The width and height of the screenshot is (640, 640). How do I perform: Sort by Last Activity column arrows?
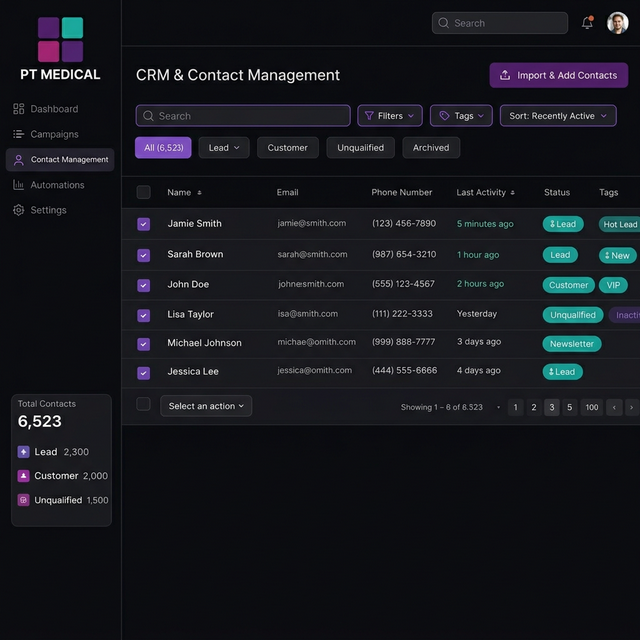tap(513, 193)
